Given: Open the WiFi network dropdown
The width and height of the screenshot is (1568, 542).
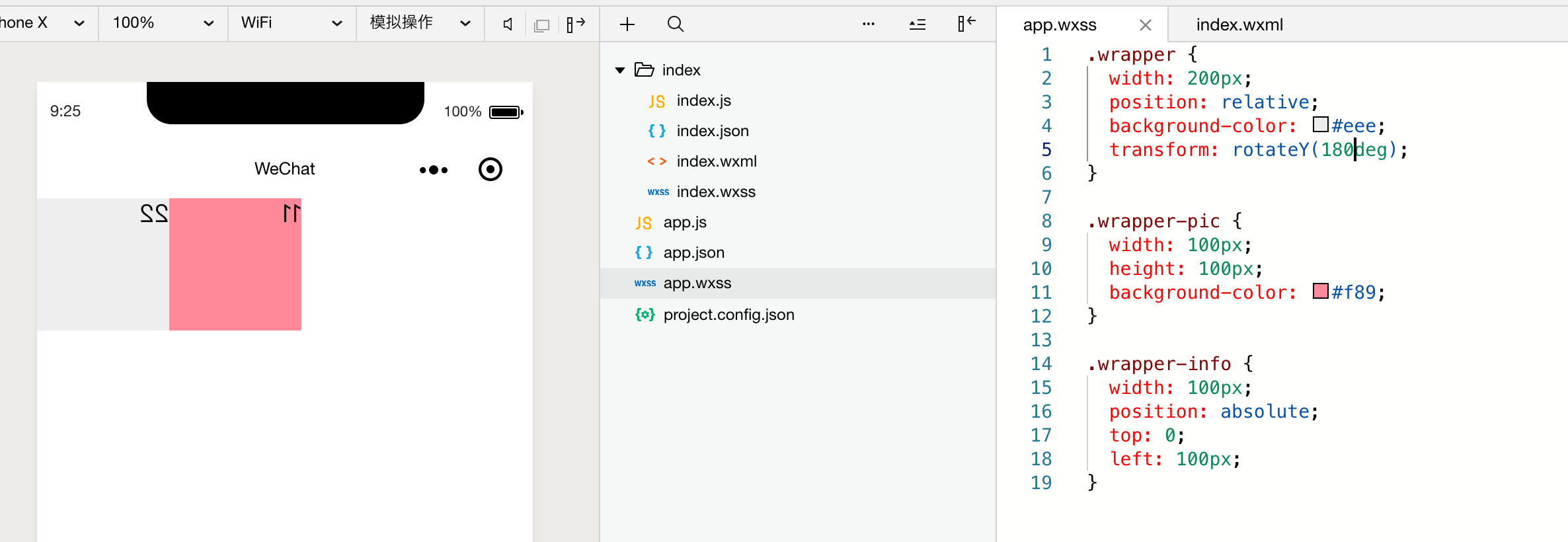Looking at the screenshot, I should [292, 23].
